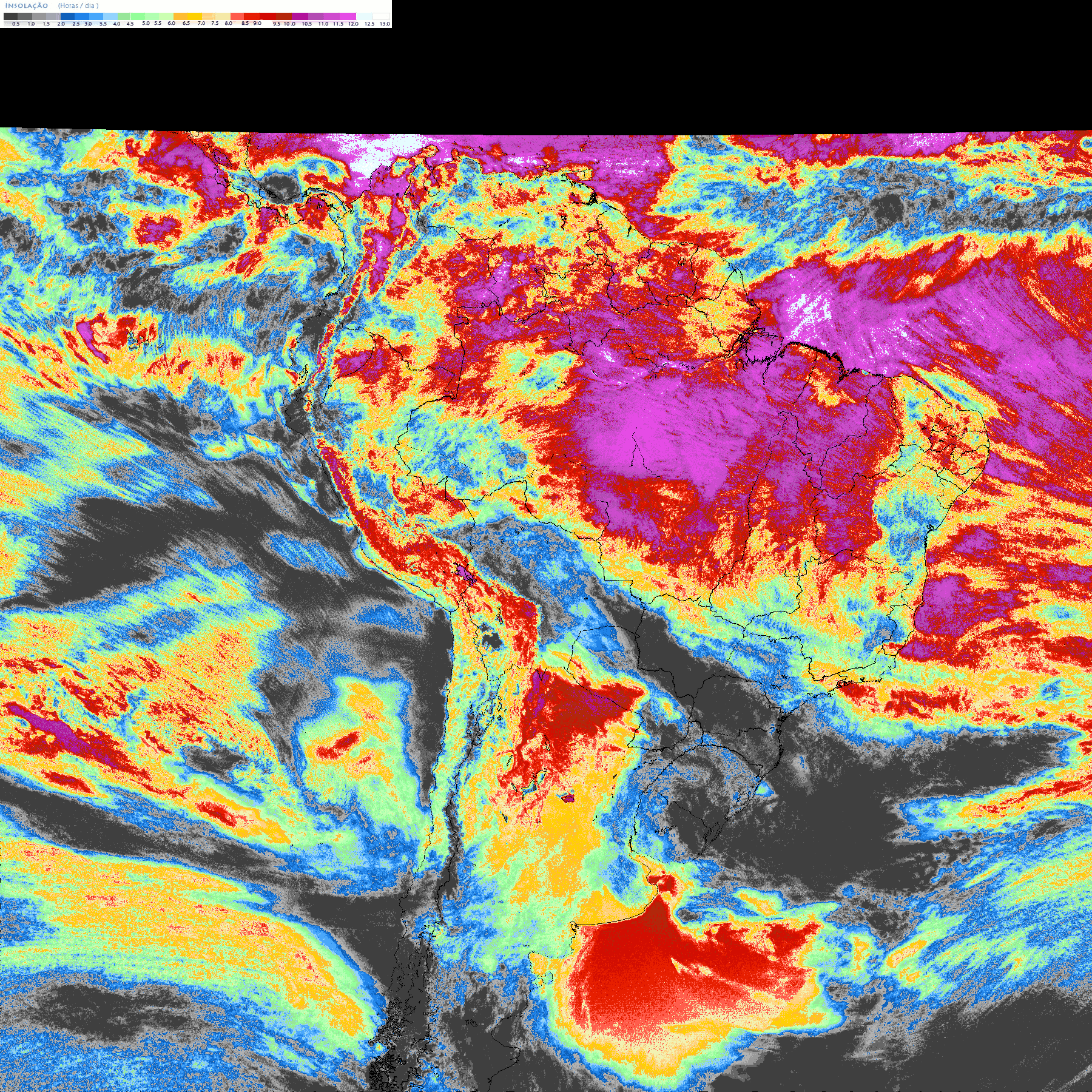Image resolution: width=1092 pixels, height=1092 pixels.
Task: Select the dark blue legend swatch
Action: click(67, 16)
